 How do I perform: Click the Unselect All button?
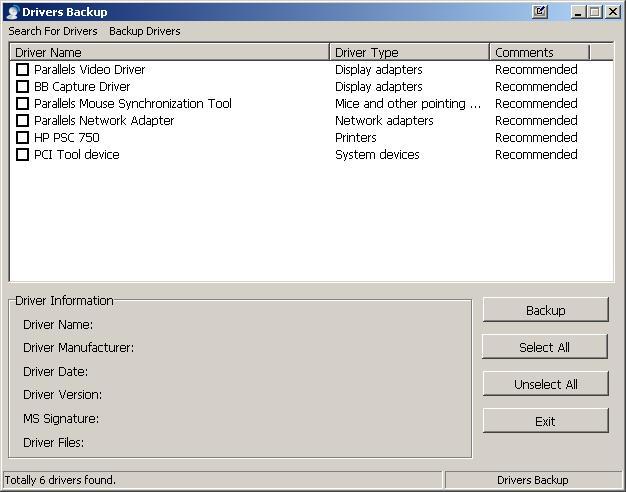click(x=545, y=384)
